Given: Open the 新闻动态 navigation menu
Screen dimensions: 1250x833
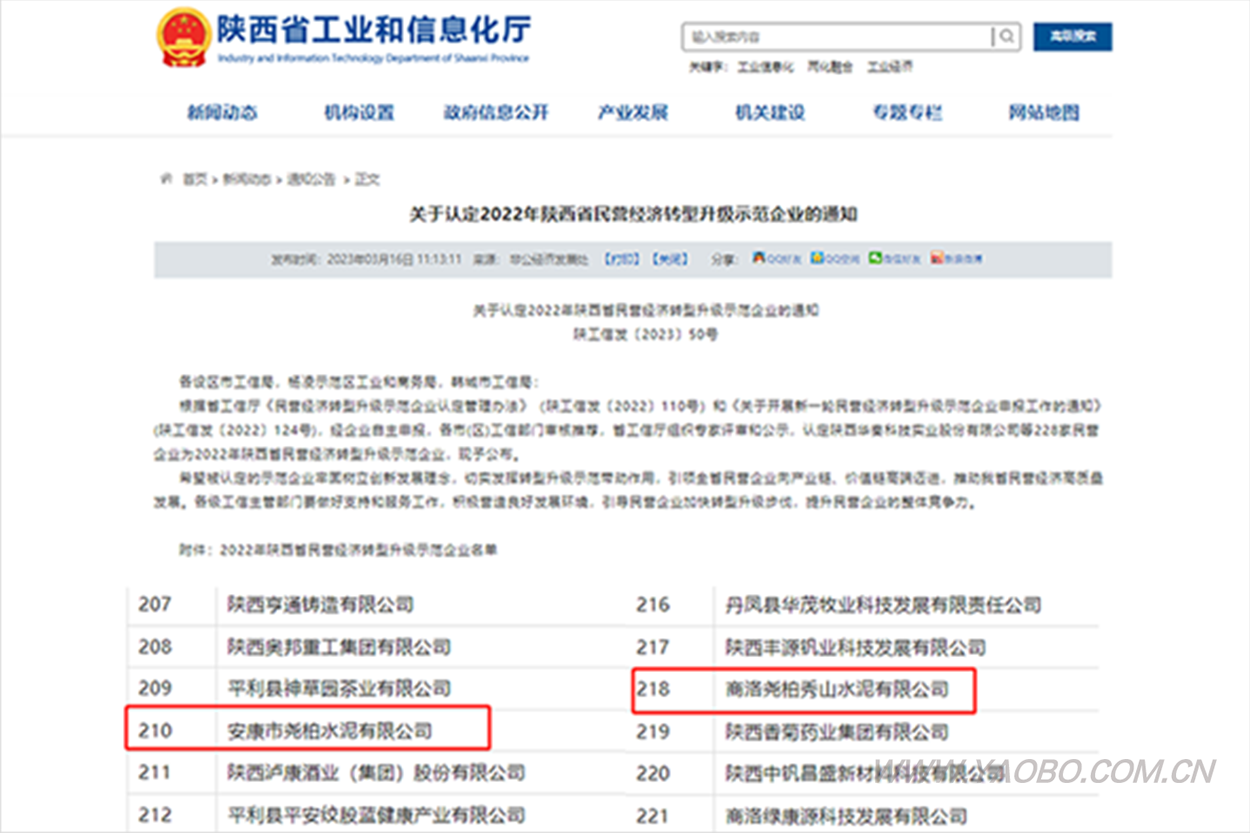Looking at the screenshot, I should (222, 113).
